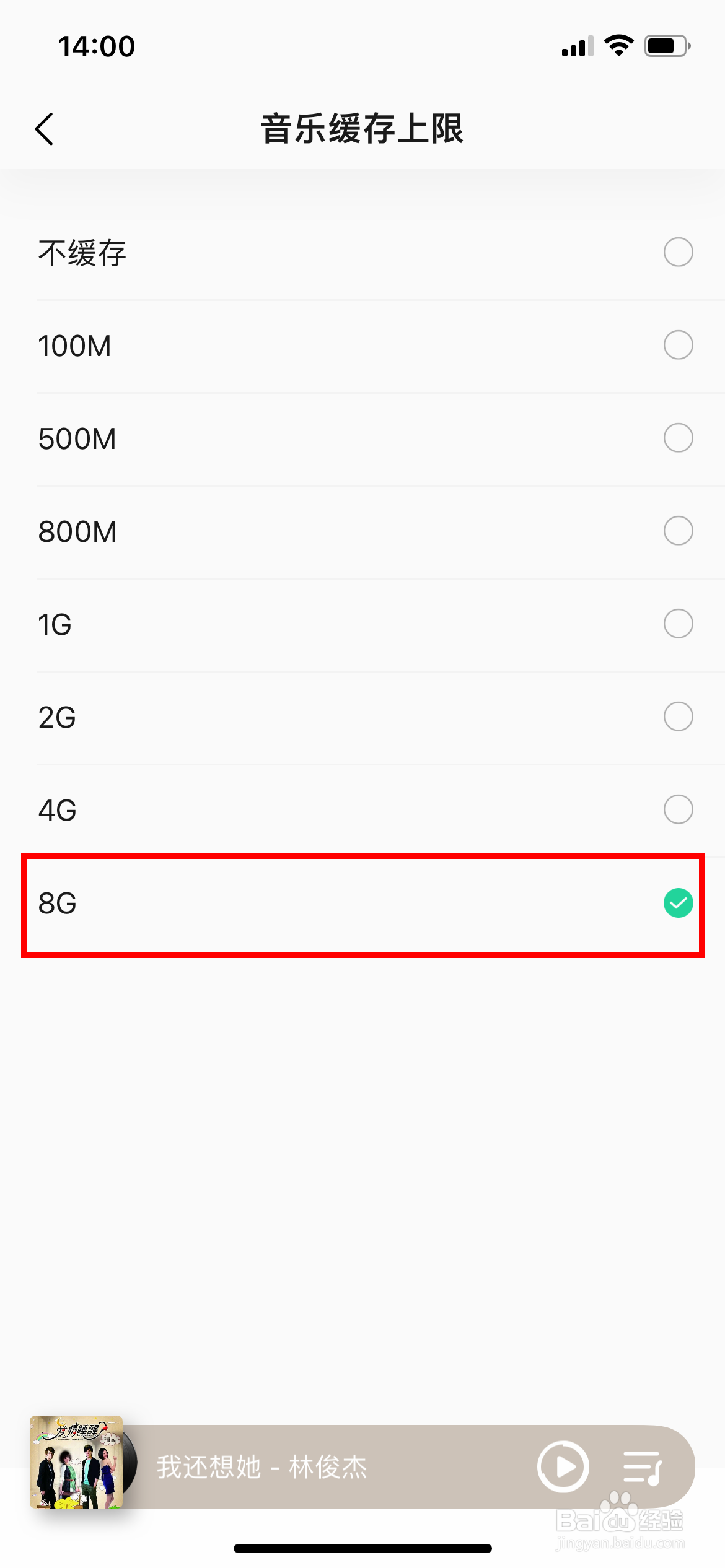Tap the 1G option label
Screen dimensions: 725x1568
click(x=55, y=625)
